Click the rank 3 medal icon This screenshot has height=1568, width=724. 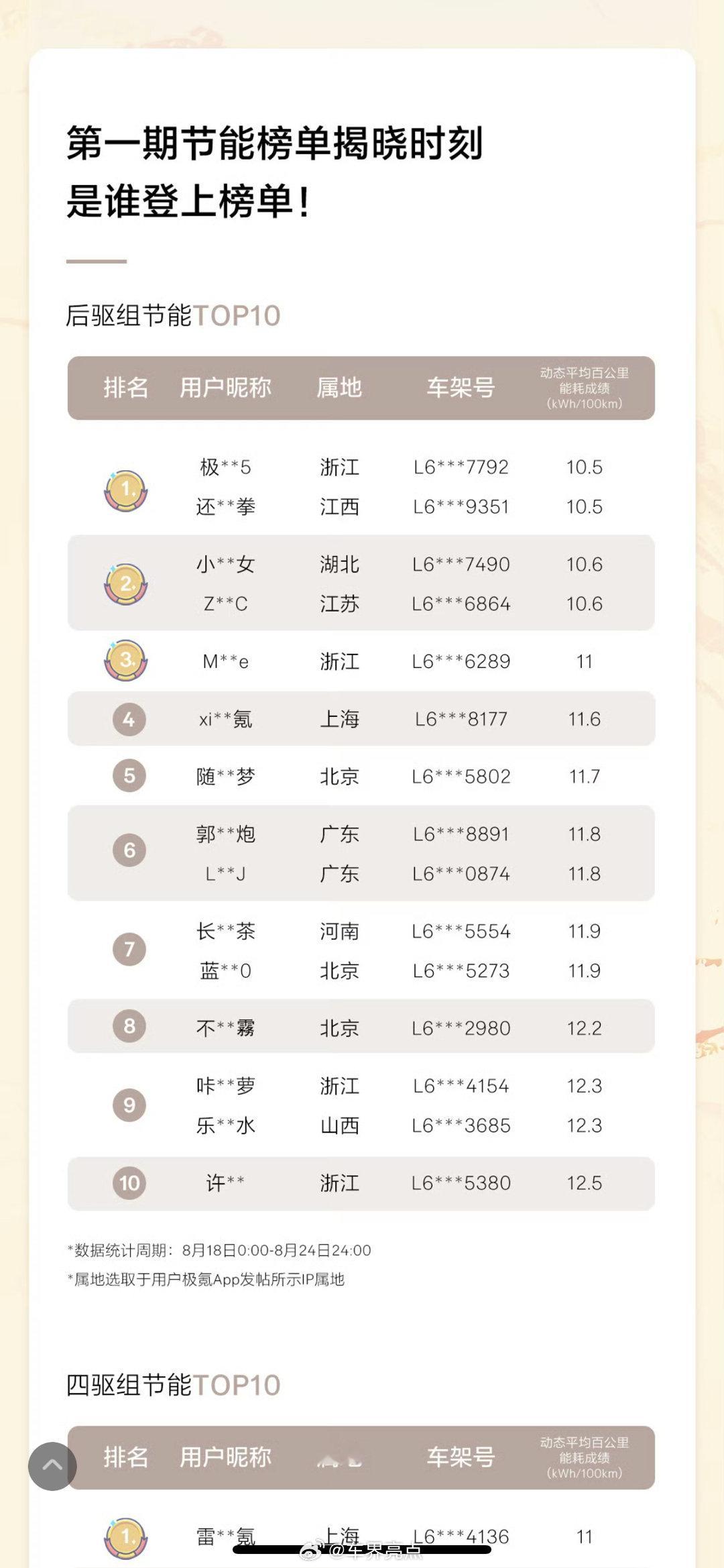point(126,661)
